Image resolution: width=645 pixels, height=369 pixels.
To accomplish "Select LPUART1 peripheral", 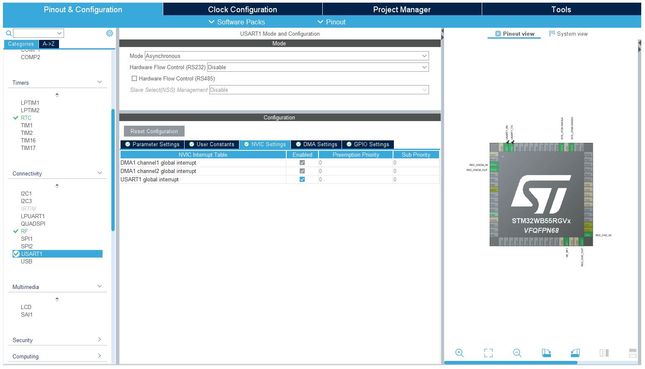I will 32,216.
